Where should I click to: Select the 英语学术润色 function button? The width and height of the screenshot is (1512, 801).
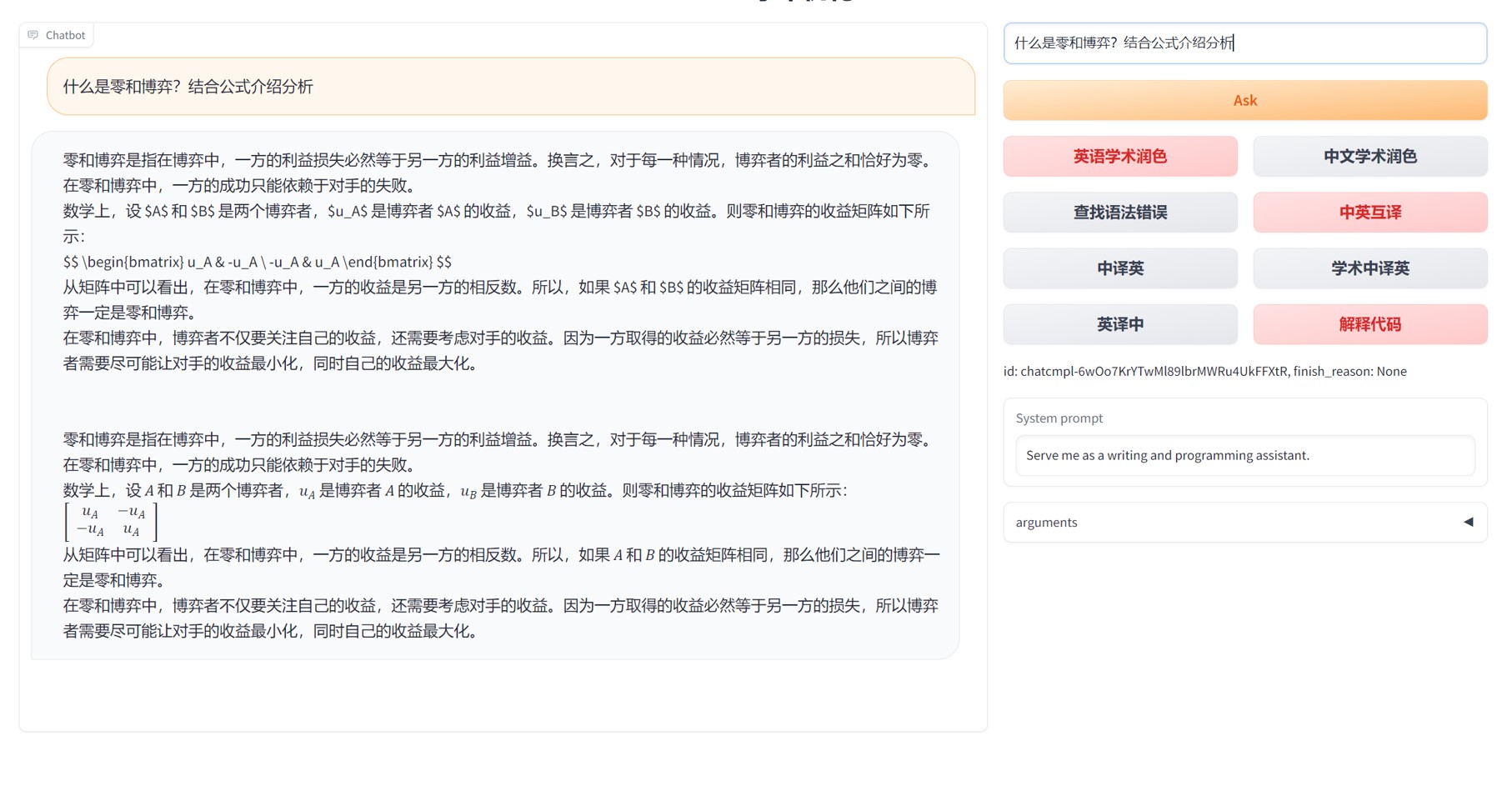pyautogui.click(x=1119, y=157)
